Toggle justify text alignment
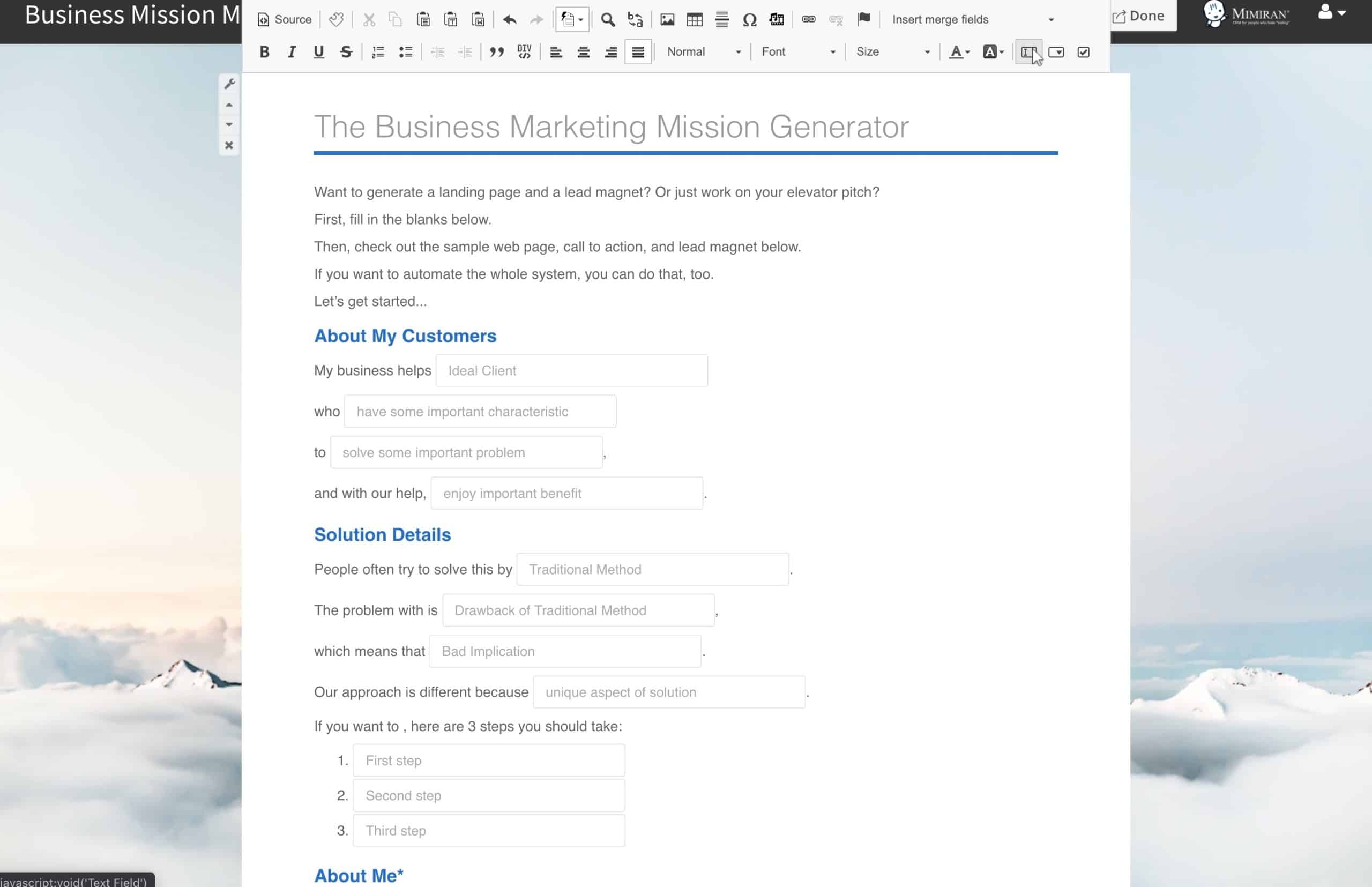This screenshot has width=1372, height=887. click(638, 52)
